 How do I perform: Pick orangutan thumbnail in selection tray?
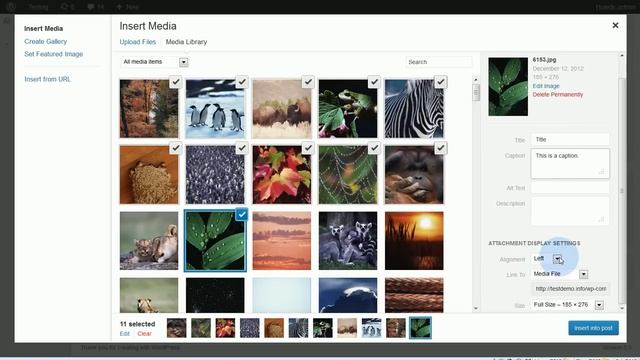click(x=176, y=328)
